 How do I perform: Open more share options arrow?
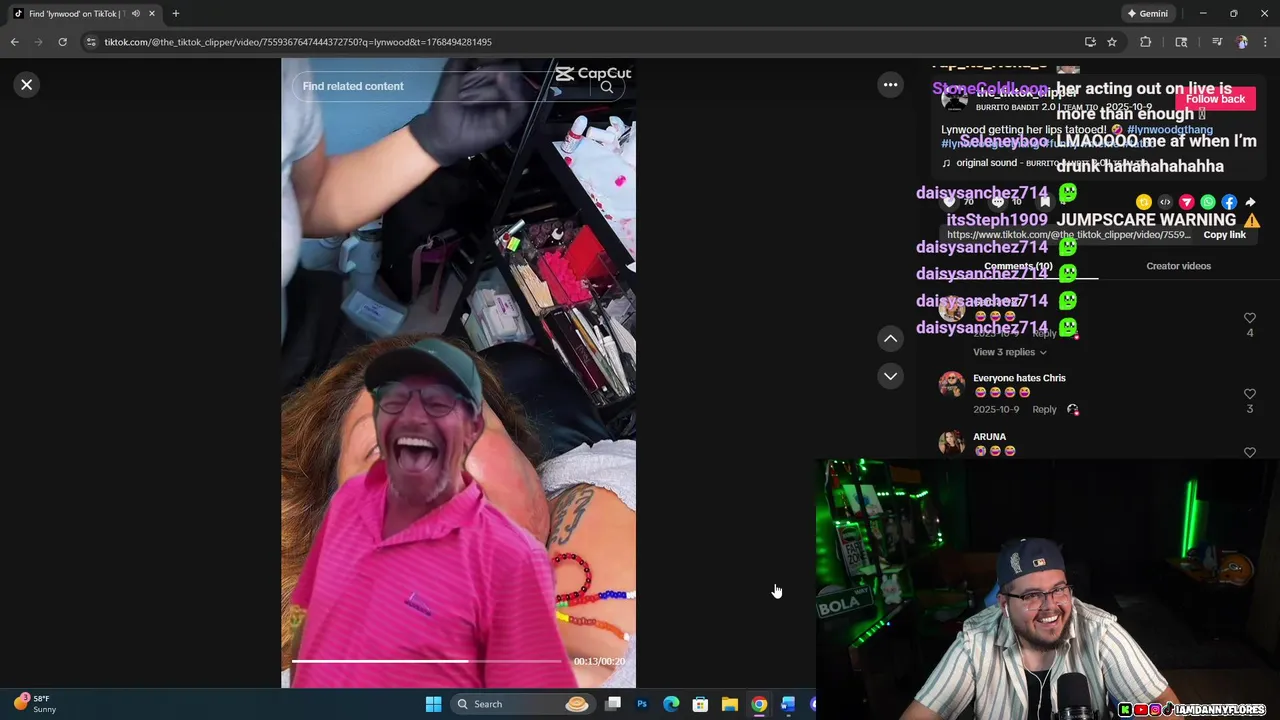tap(1250, 202)
